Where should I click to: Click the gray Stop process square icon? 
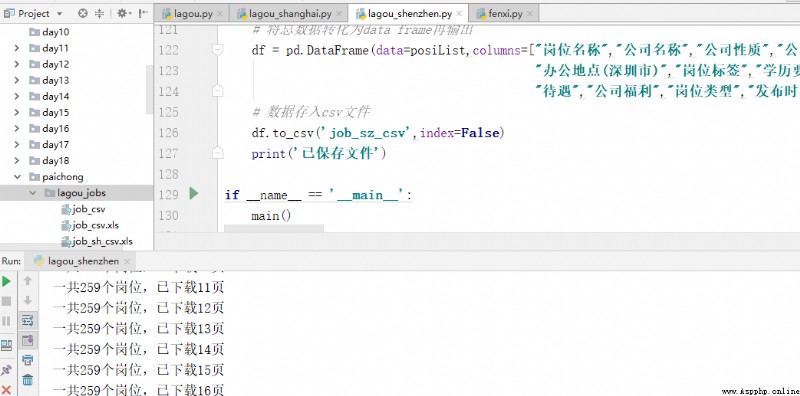pyautogui.click(x=6, y=301)
